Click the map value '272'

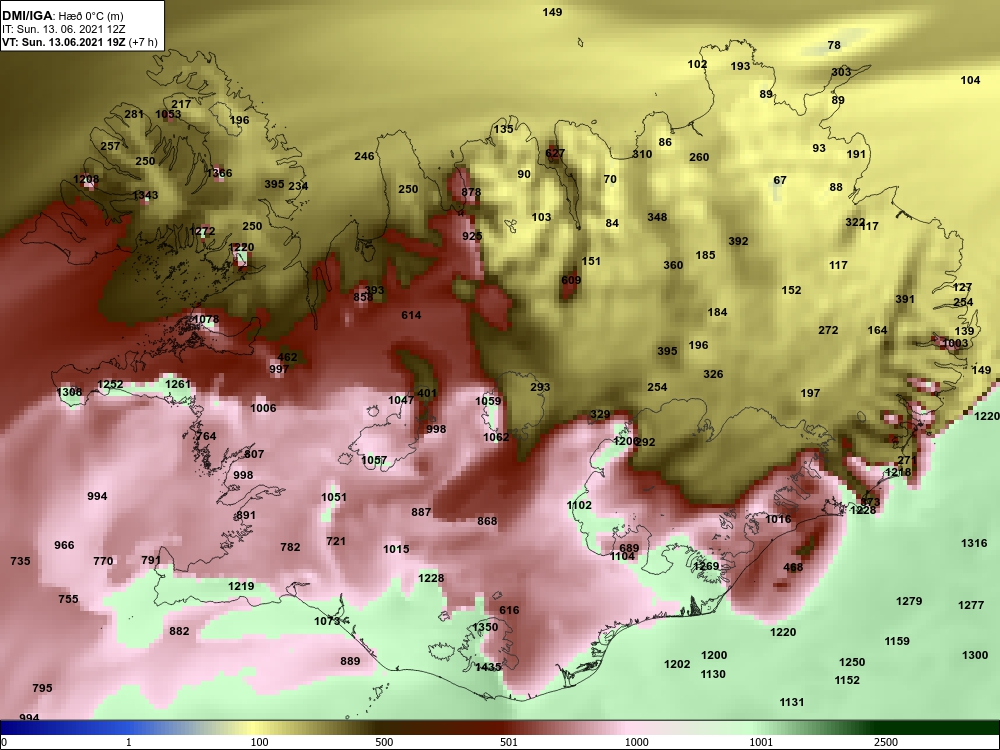(x=828, y=330)
